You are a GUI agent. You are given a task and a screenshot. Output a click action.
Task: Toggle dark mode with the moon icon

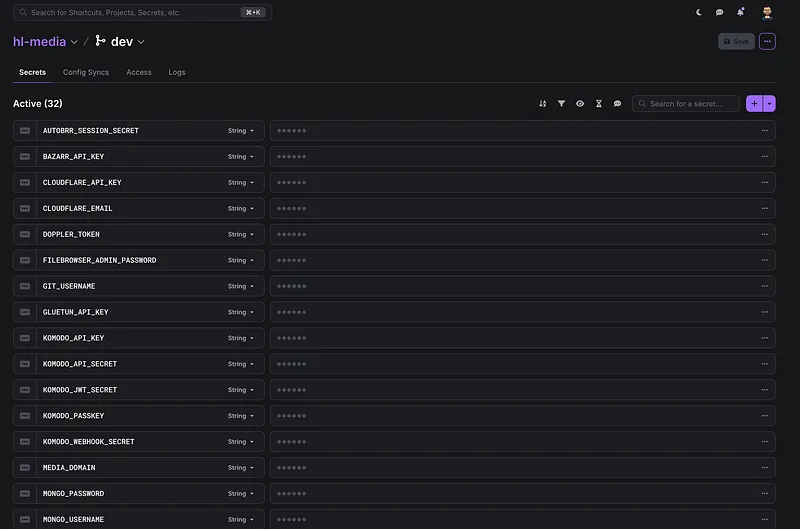(699, 13)
